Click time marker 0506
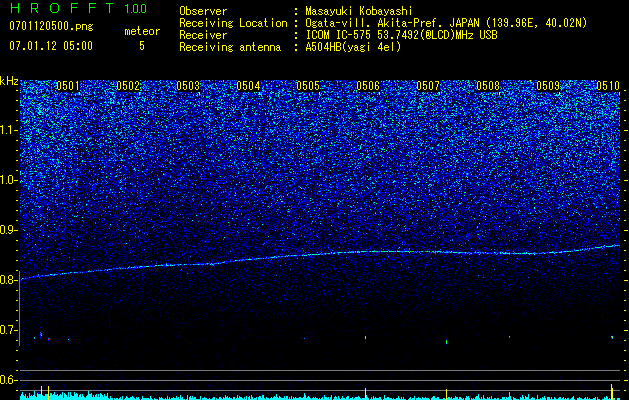Image resolution: width=629 pixels, height=400 pixels. pyautogui.click(x=368, y=86)
